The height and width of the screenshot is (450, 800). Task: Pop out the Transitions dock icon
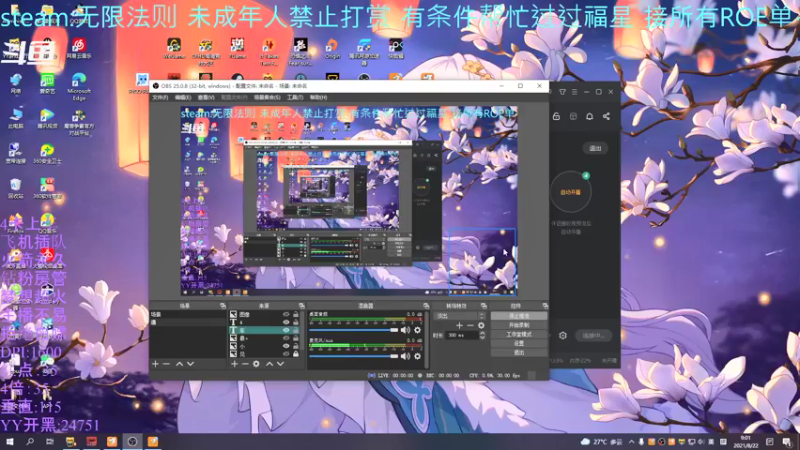tap(484, 306)
